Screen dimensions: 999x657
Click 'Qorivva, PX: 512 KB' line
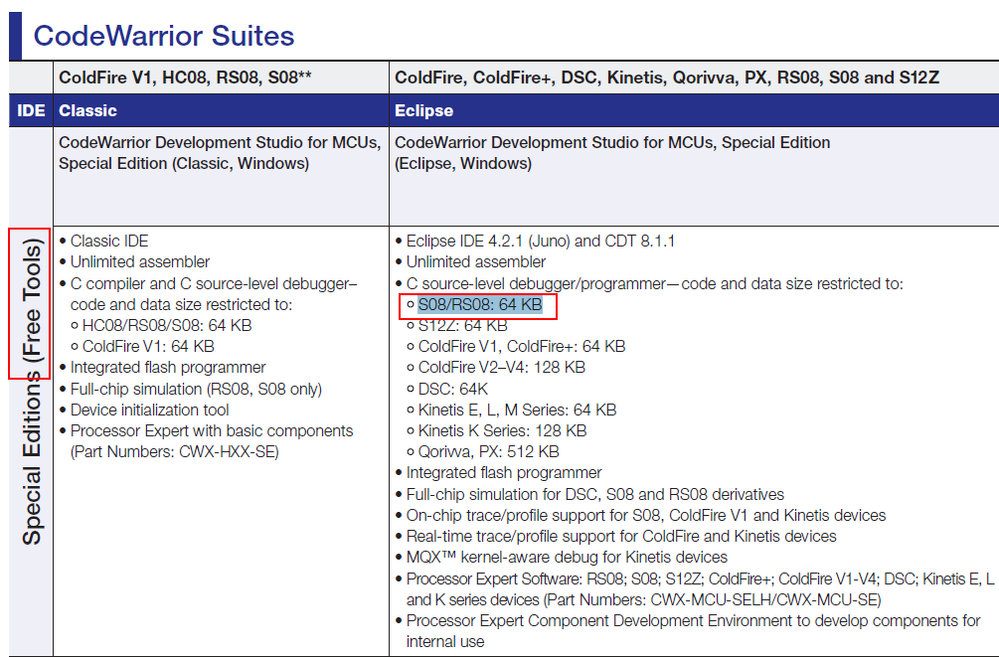[488, 452]
